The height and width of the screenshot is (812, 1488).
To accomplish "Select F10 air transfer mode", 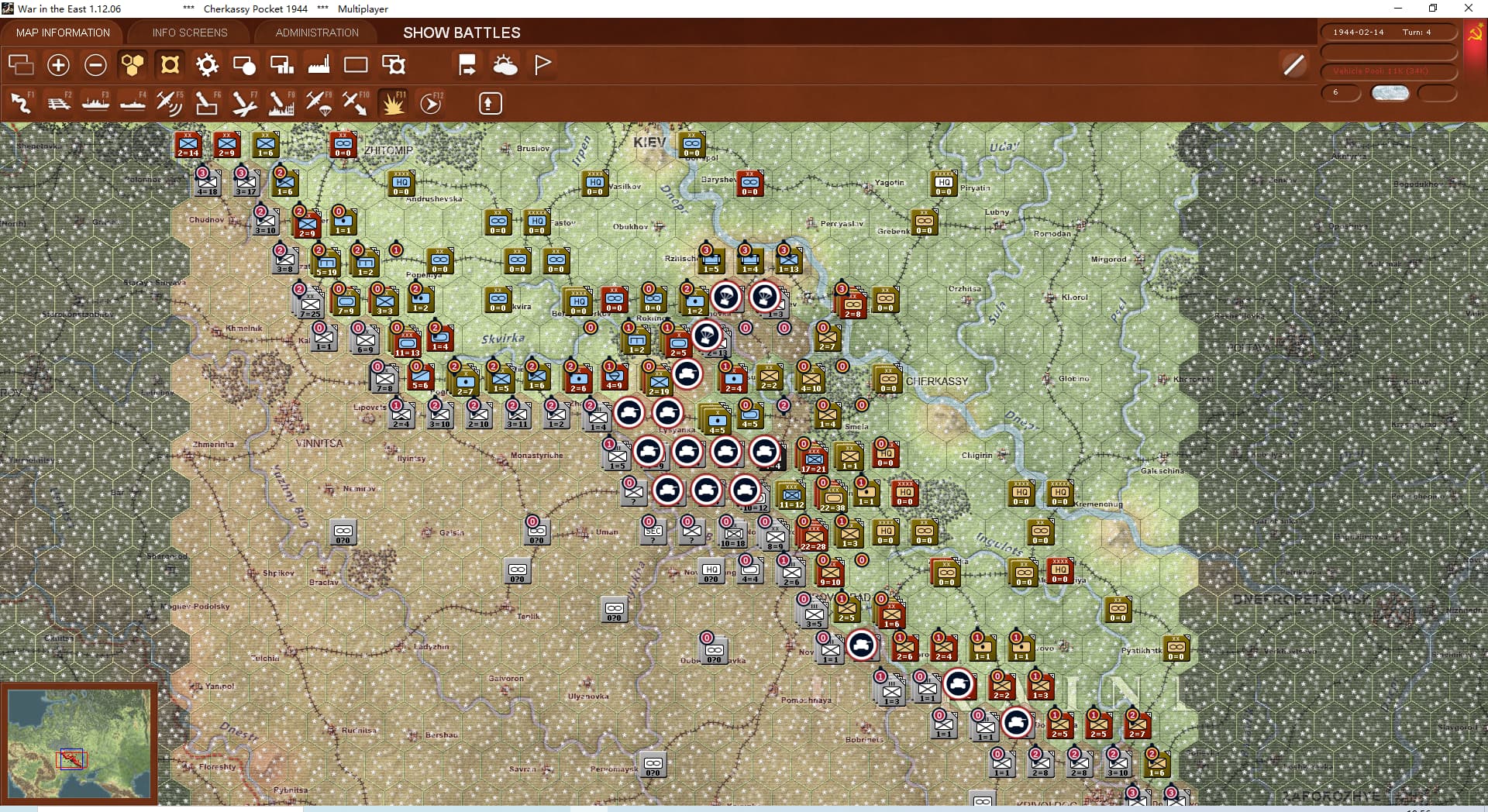I will [356, 103].
